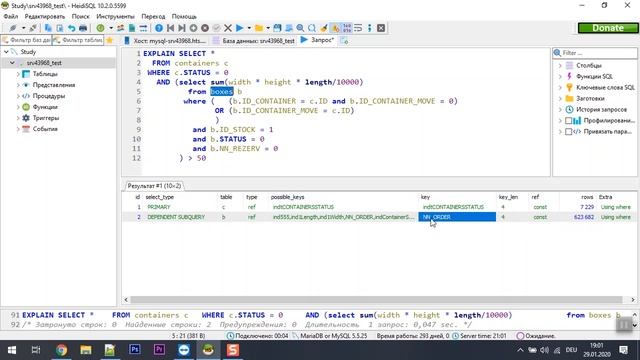Click the insert row plus icon
Image resolution: width=640 pixels, height=360 pixels.
[193, 28]
